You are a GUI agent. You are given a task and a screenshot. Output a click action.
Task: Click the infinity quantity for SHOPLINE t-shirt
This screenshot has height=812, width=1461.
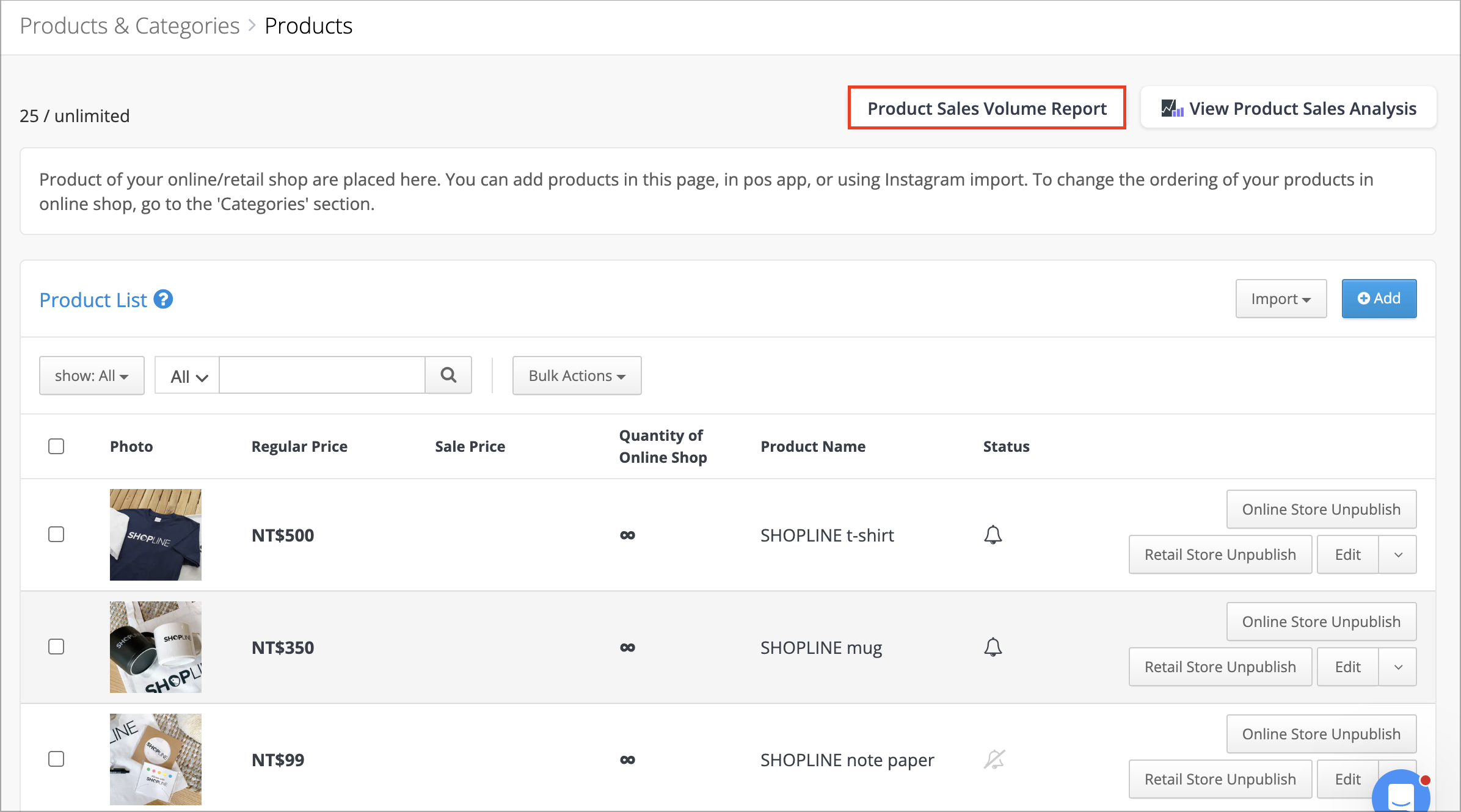[x=627, y=535]
